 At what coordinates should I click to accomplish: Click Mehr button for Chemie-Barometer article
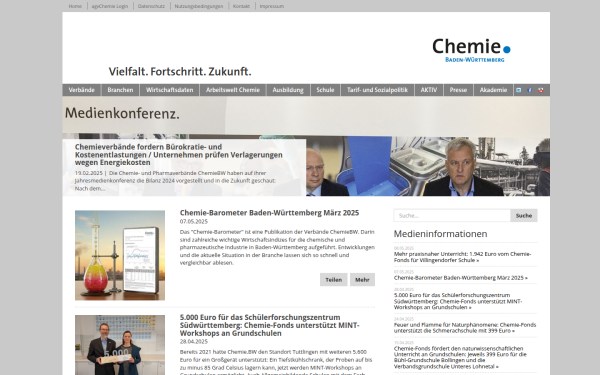pyautogui.click(x=362, y=280)
